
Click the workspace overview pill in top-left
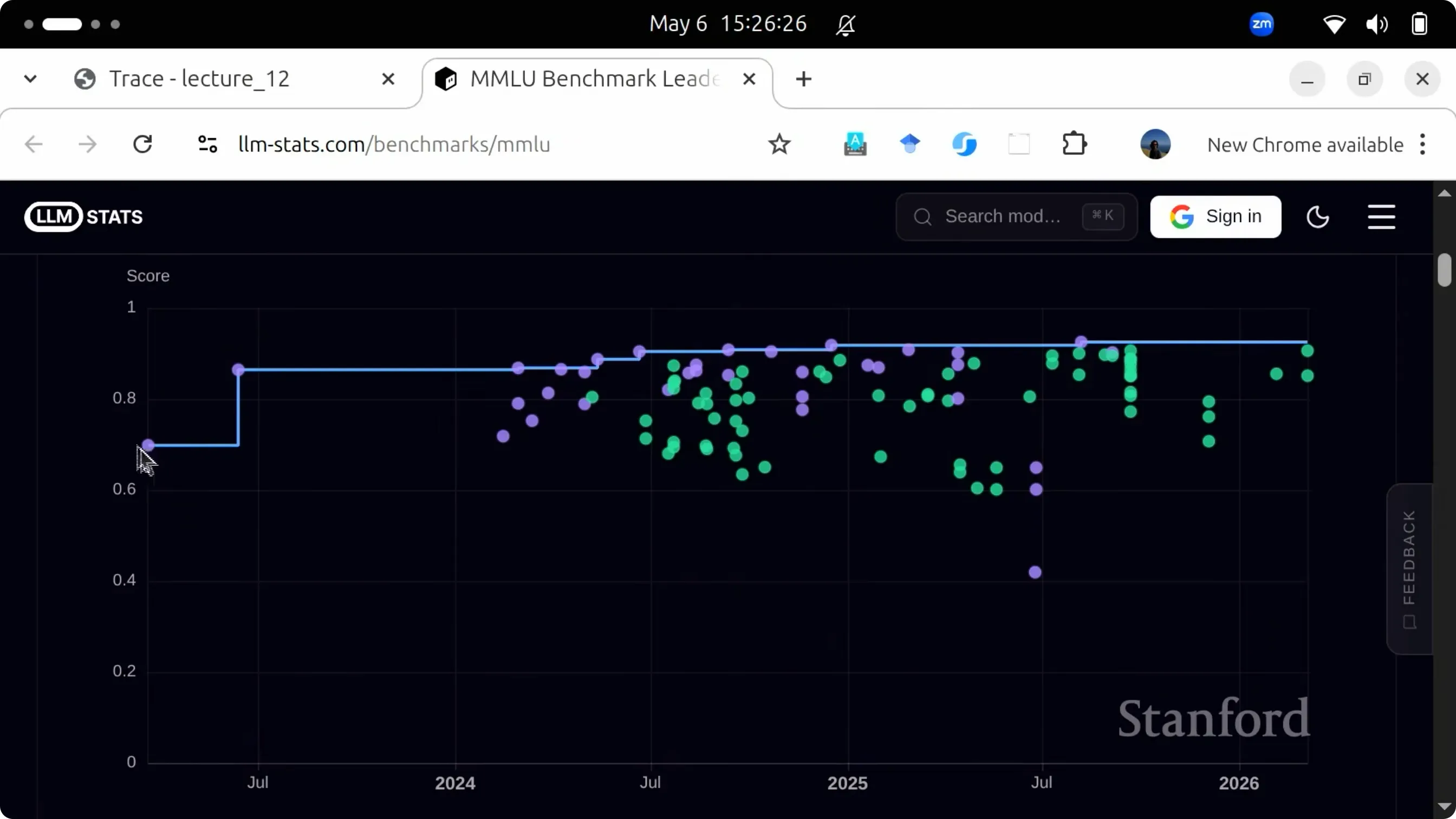click(62, 24)
